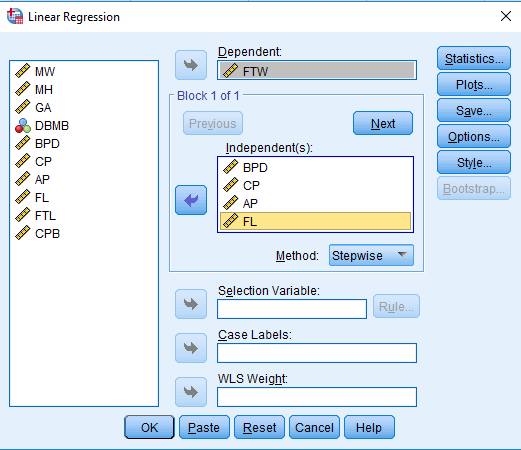Select the DBMB nominal variable in list
The height and width of the screenshot is (450, 521).
coord(42,126)
